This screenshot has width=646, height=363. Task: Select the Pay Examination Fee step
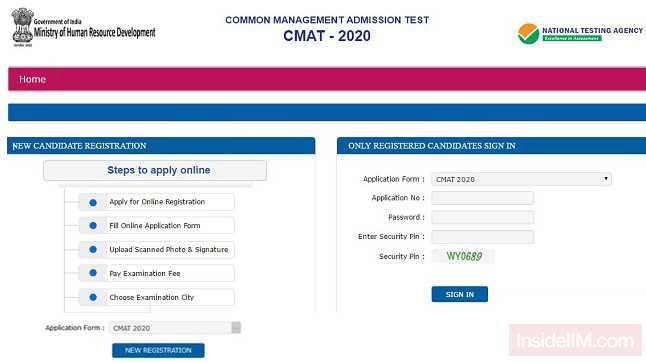click(x=157, y=273)
